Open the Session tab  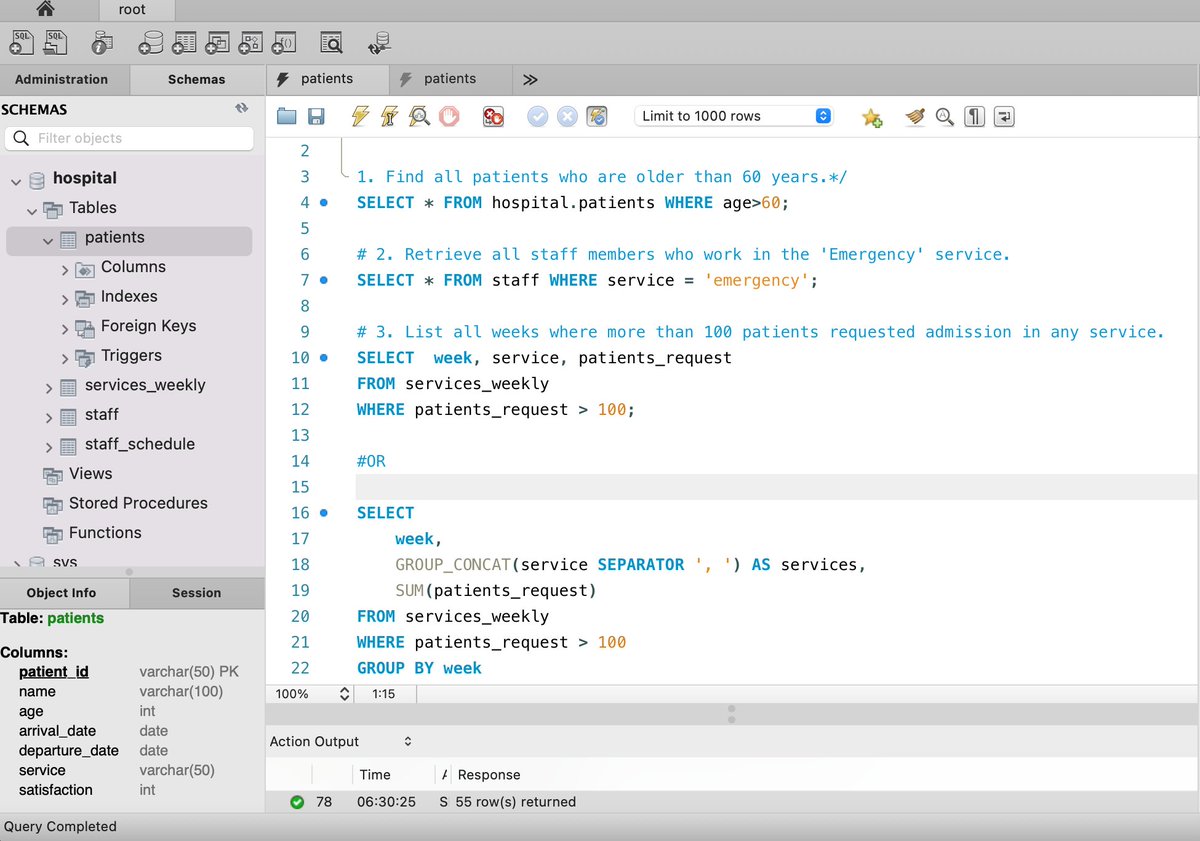[x=196, y=592]
